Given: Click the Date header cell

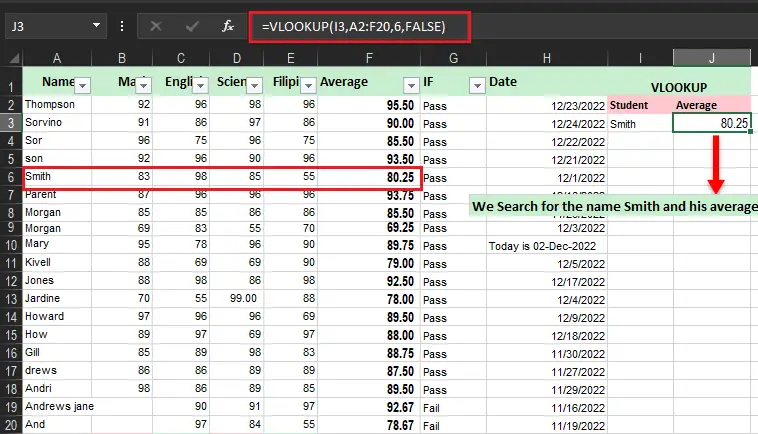Looking at the screenshot, I should (547, 82).
